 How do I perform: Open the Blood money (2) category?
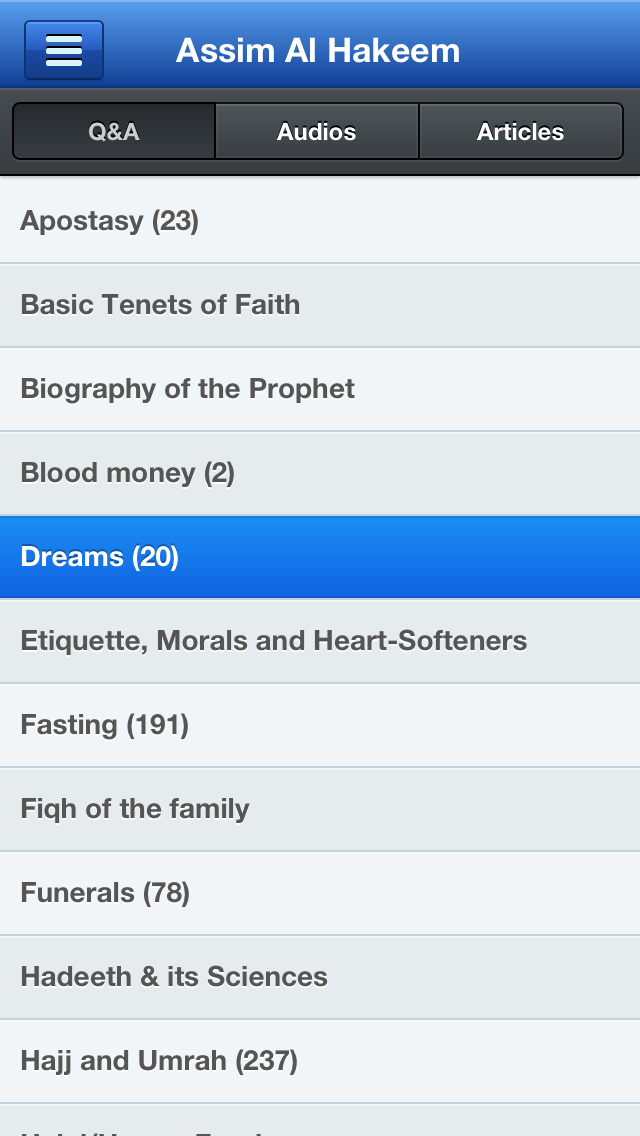[x=320, y=473]
